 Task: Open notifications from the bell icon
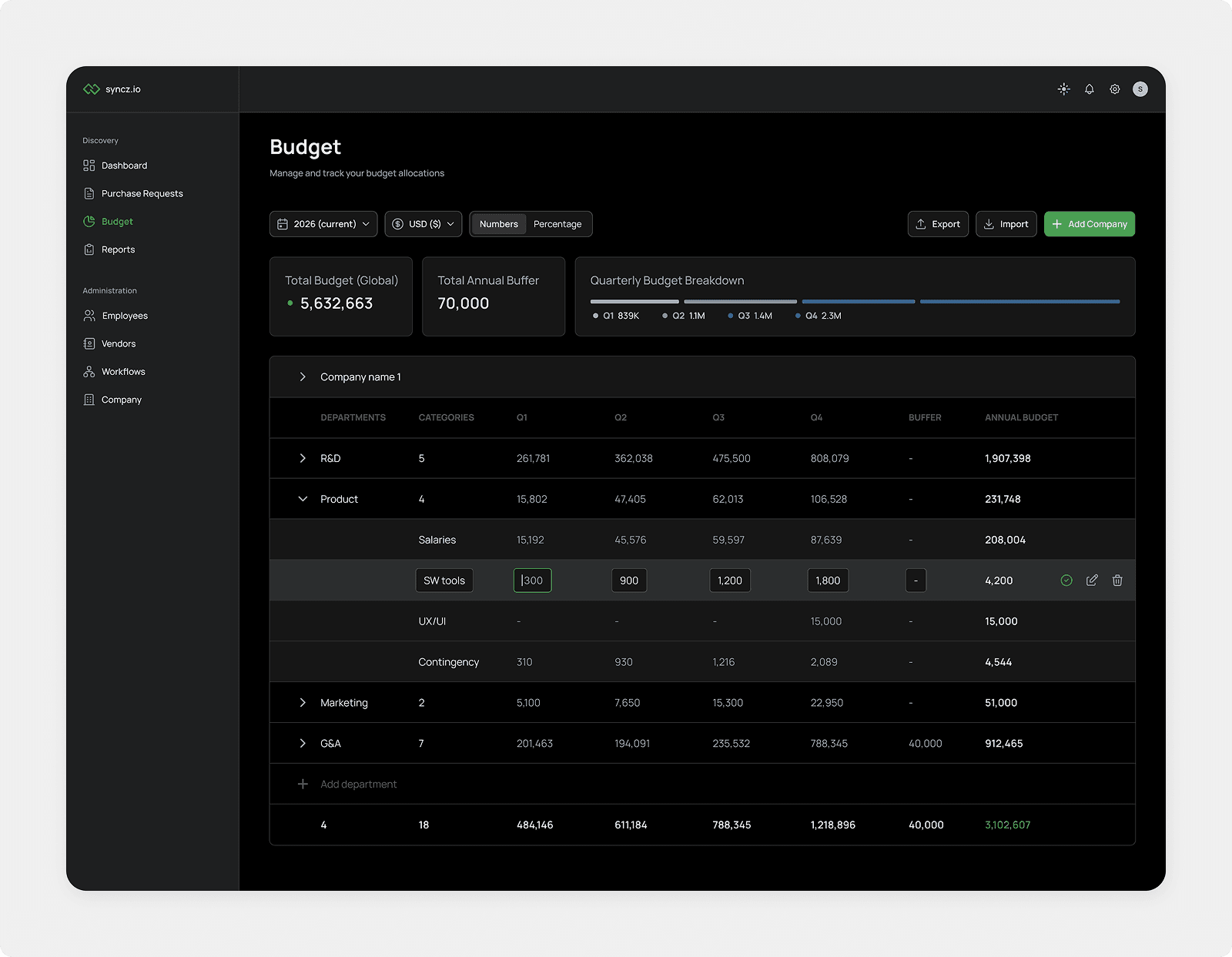1089,89
